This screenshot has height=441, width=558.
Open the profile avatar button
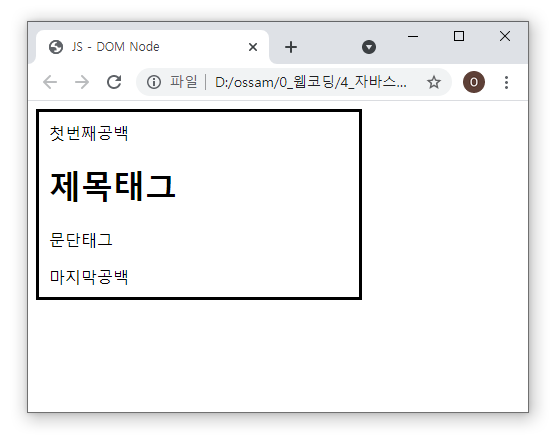click(x=474, y=82)
